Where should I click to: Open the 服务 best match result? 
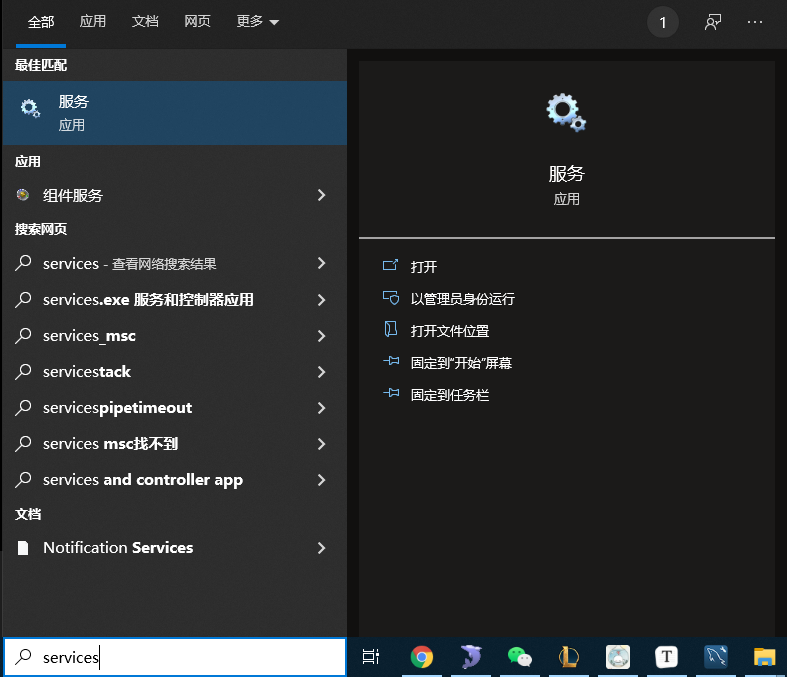coord(175,113)
